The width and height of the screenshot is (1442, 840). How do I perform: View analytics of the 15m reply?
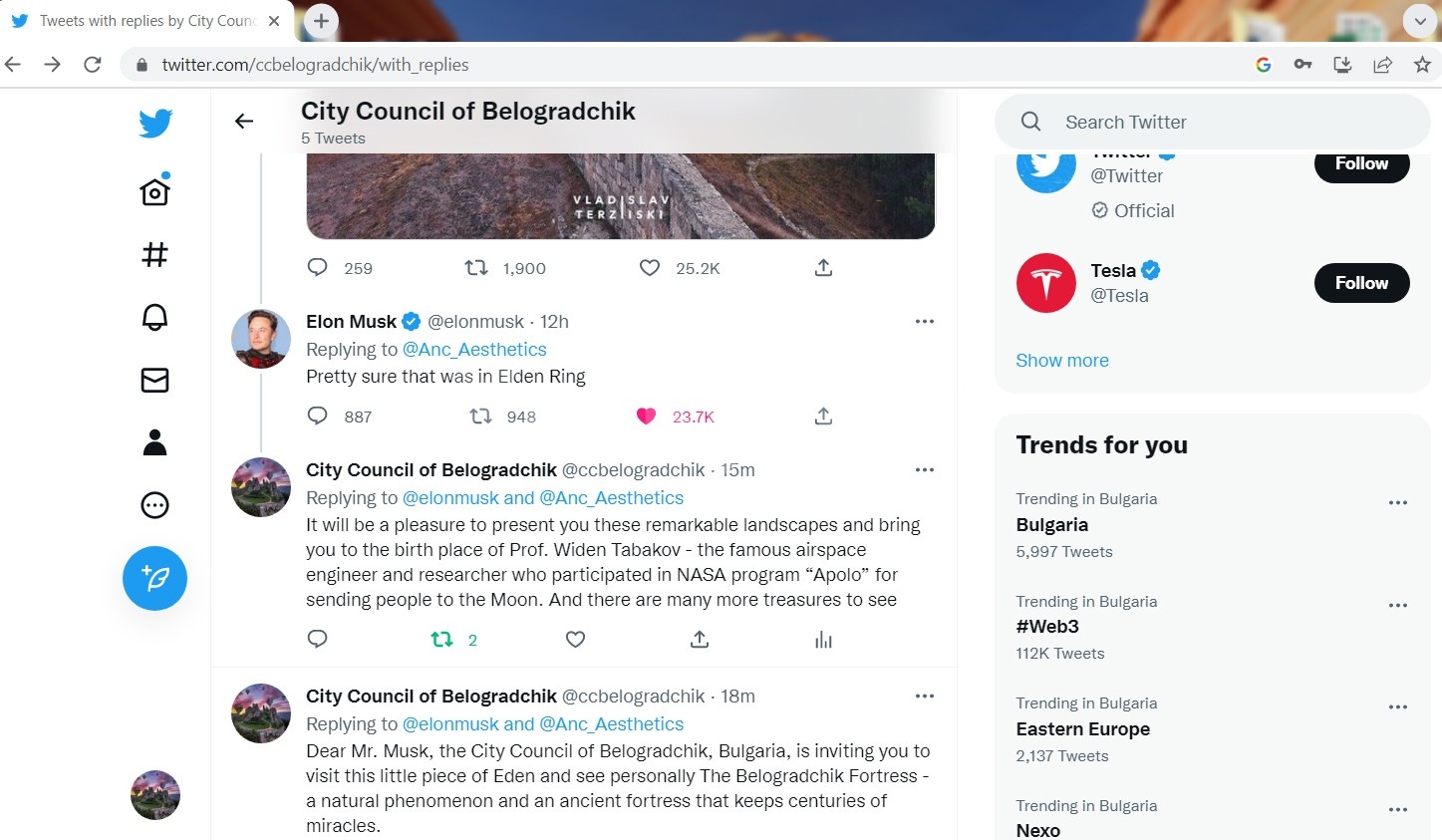823,640
